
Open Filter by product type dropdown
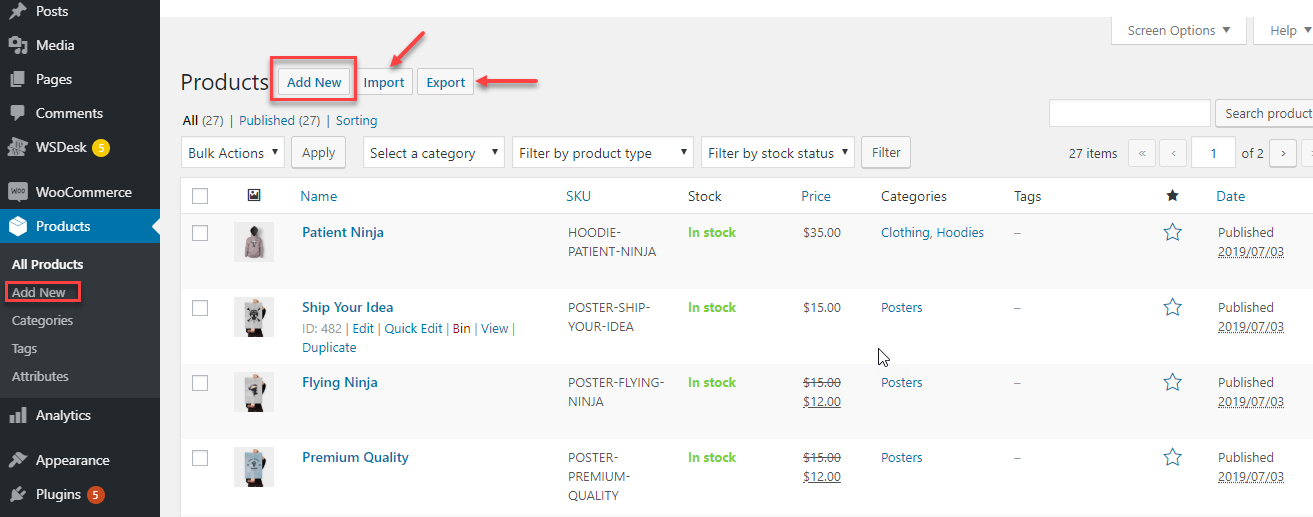point(603,153)
